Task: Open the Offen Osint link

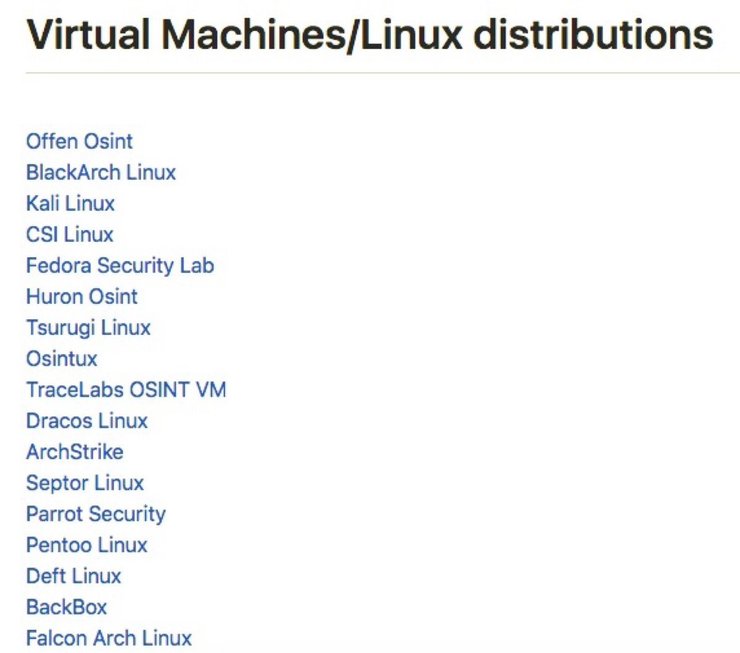Action: pos(79,142)
